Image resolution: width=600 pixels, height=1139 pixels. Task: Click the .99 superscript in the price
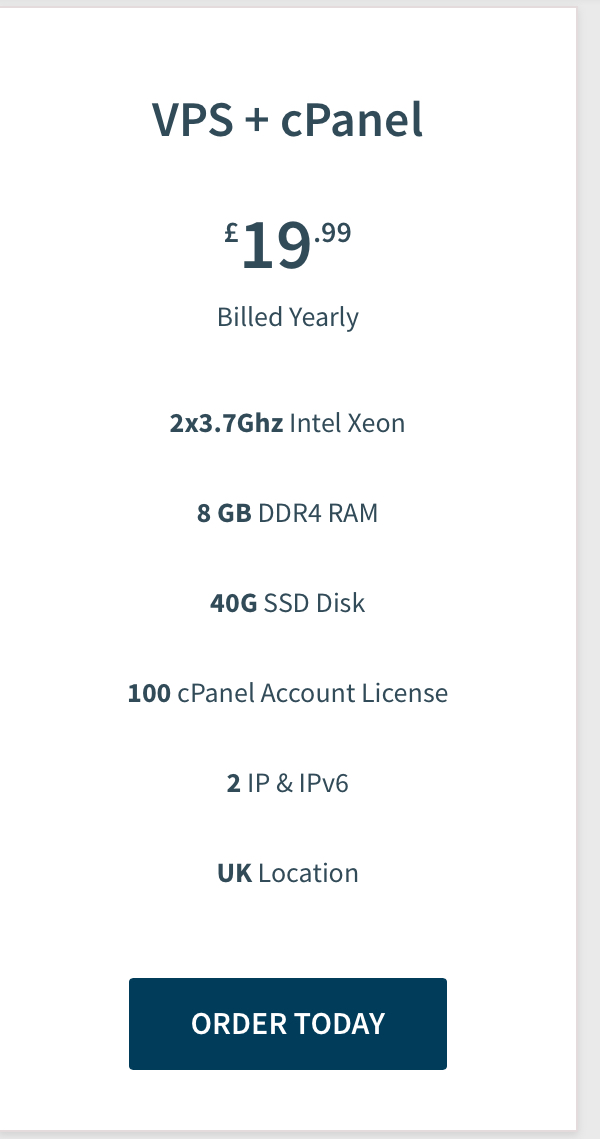click(333, 234)
